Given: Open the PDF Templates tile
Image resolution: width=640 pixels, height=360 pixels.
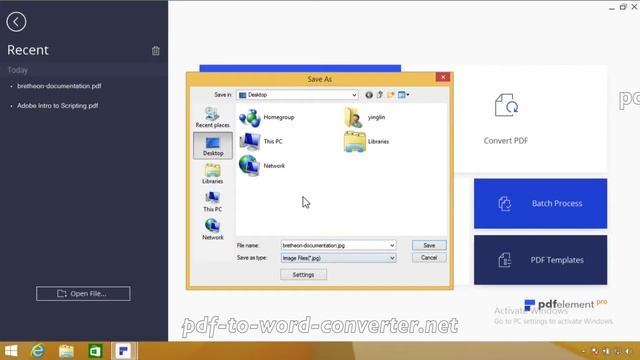Looking at the screenshot, I should coord(540,260).
